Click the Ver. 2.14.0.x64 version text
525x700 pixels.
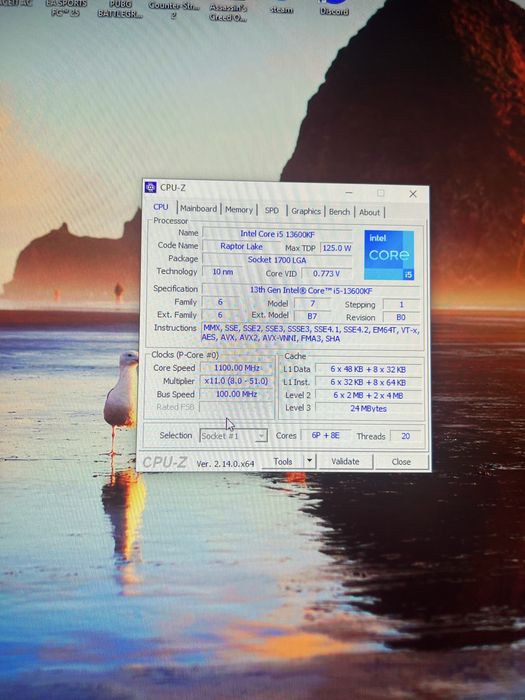225,464
